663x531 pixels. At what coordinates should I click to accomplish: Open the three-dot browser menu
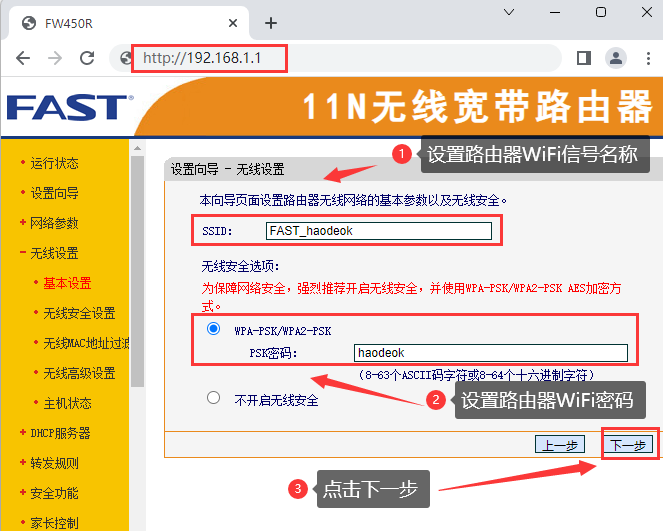pos(648,58)
